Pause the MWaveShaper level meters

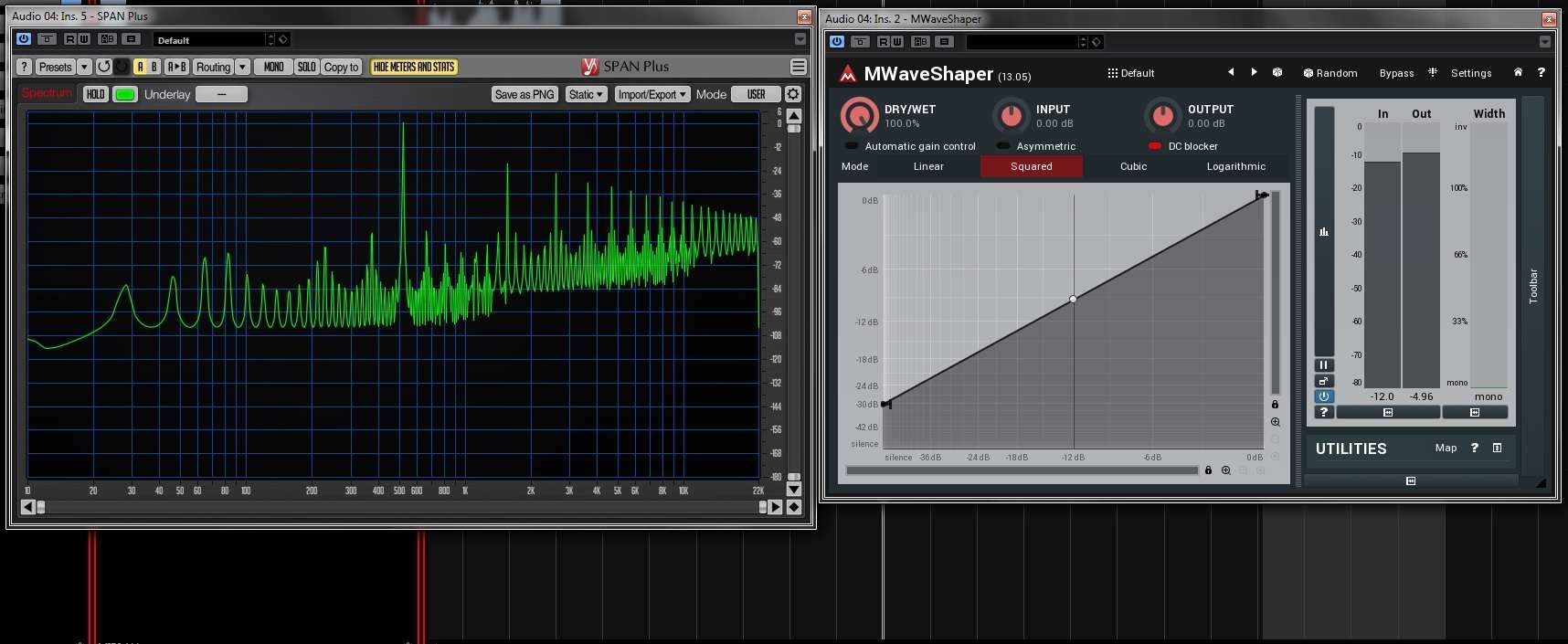[x=1323, y=365]
